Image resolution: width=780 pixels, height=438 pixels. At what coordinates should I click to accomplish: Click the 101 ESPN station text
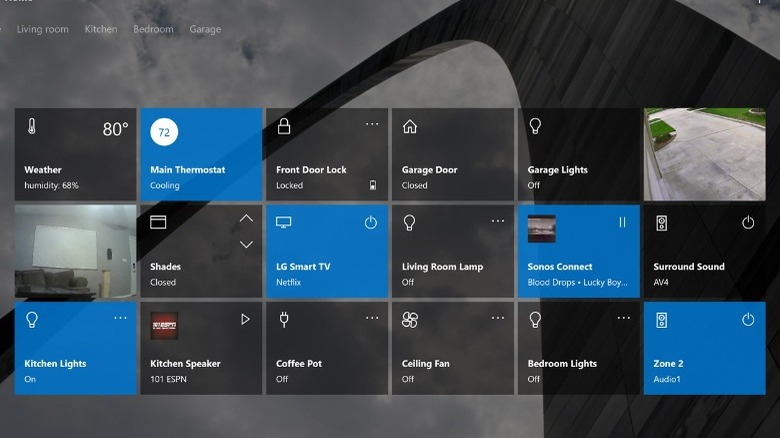coord(169,379)
